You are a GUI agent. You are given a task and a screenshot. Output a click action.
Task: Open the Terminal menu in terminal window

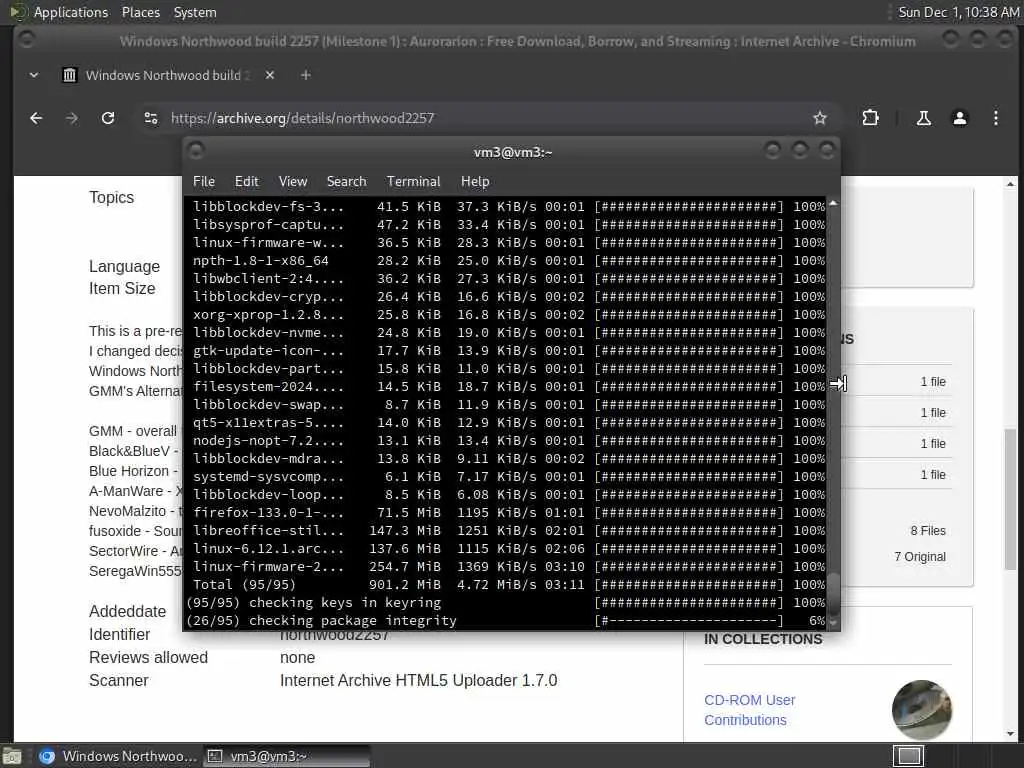pos(413,182)
